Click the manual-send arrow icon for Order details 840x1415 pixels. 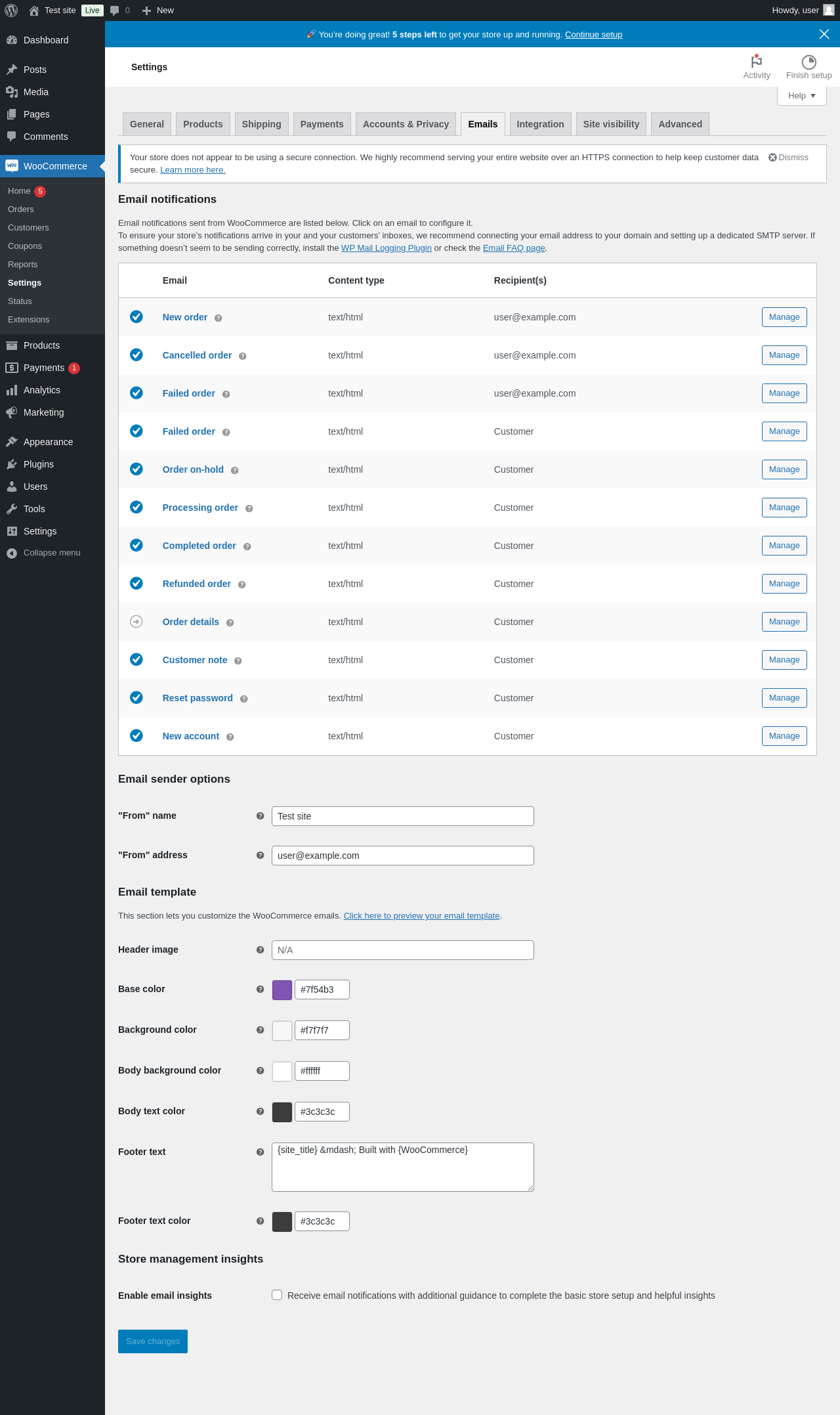pos(136,622)
